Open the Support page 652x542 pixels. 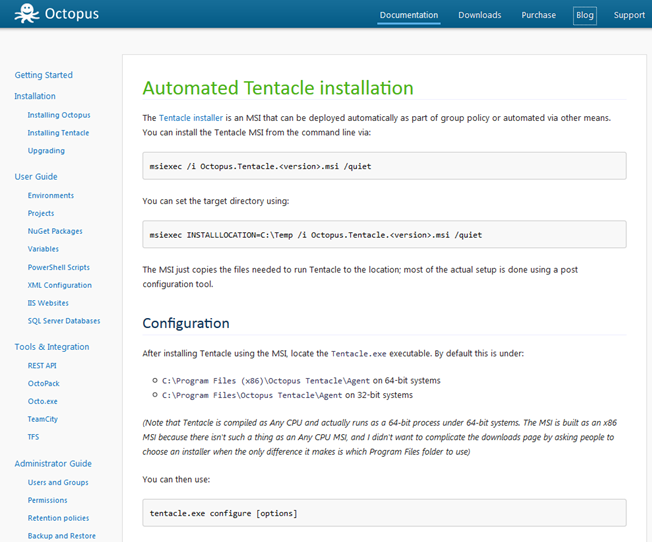tap(629, 15)
